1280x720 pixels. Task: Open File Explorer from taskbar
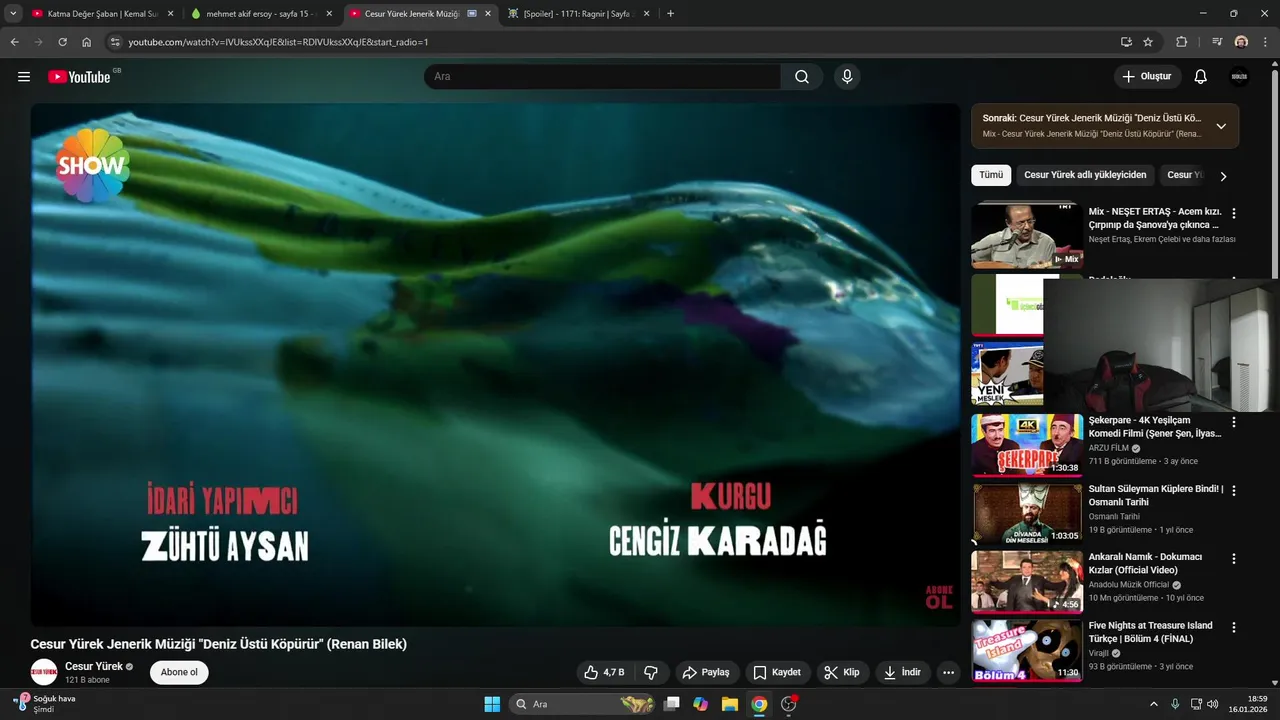730,704
